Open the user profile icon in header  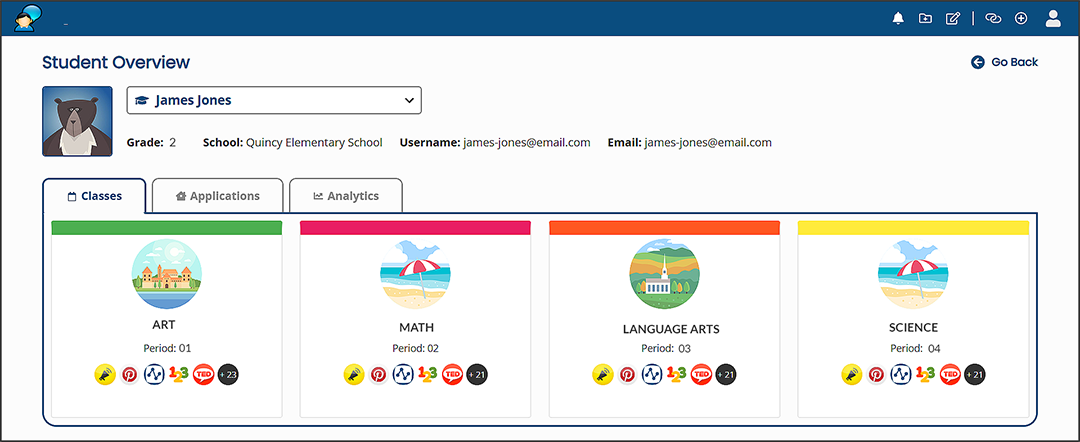1053,19
